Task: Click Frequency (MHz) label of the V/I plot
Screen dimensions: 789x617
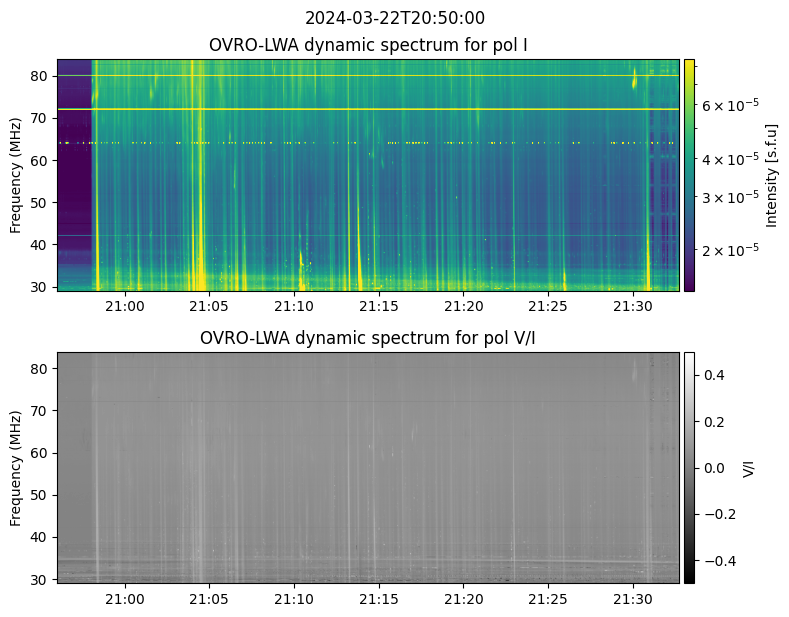Action: click(x=16, y=467)
